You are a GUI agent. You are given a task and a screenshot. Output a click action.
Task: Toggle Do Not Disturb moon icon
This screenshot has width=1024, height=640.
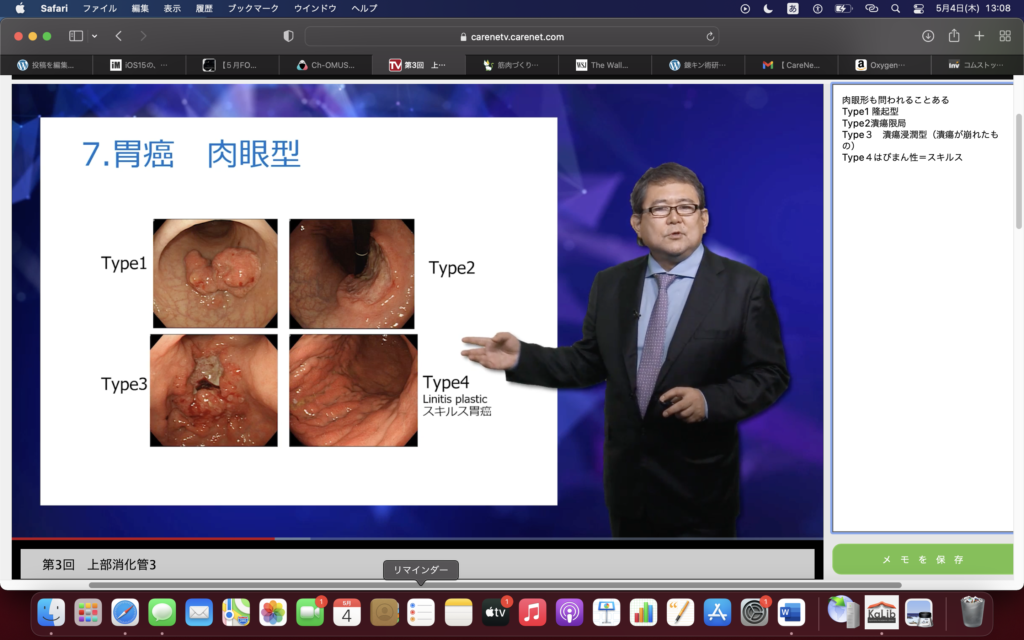click(x=768, y=8)
